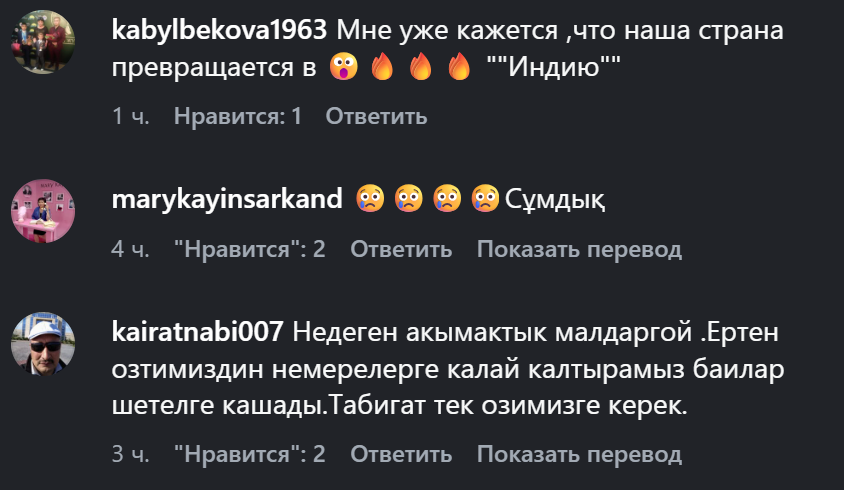This screenshot has width=844, height=490.
Task: Open kairatnabi007's profile picture
Action: coord(43,344)
